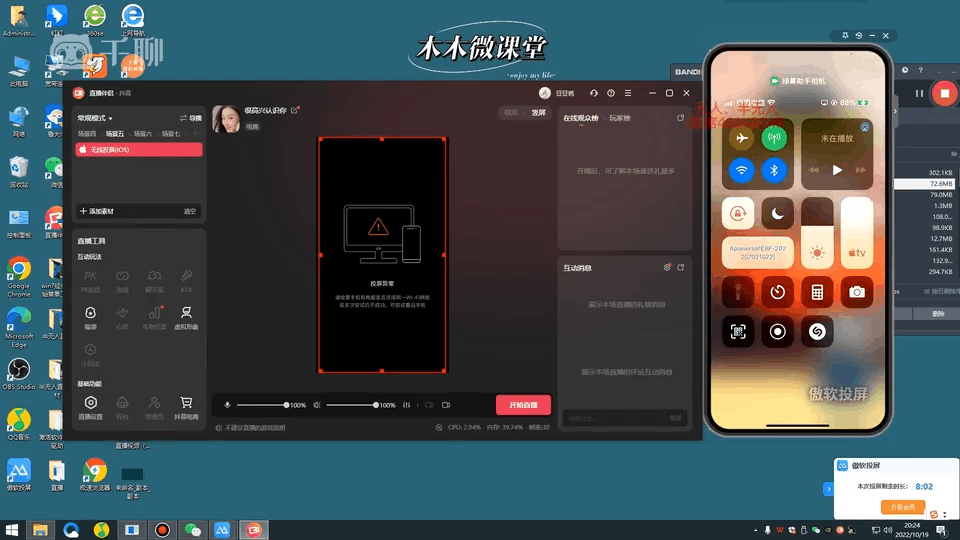Switch to 玩家榜 tab
Image resolution: width=960 pixels, height=540 pixels.
620,118
